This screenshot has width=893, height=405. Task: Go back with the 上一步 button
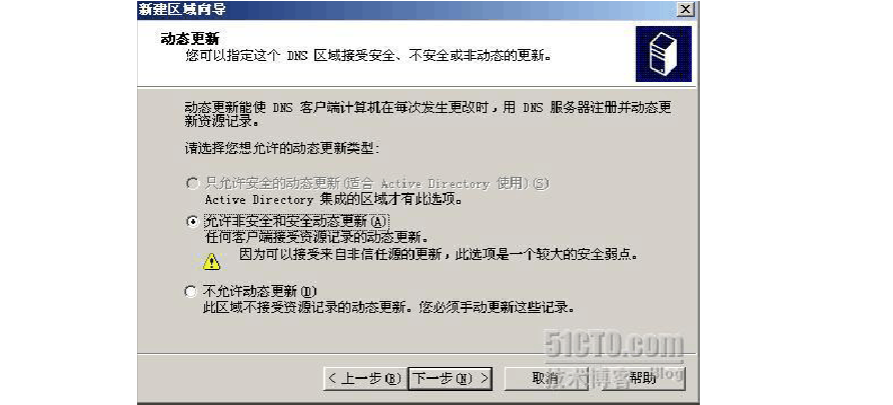pyautogui.click(x=364, y=378)
